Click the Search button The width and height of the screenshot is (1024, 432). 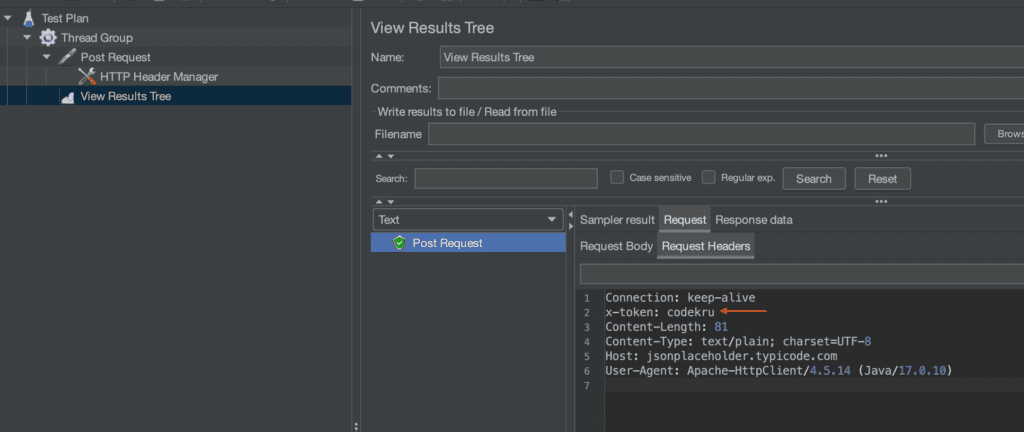(x=813, y=179)
